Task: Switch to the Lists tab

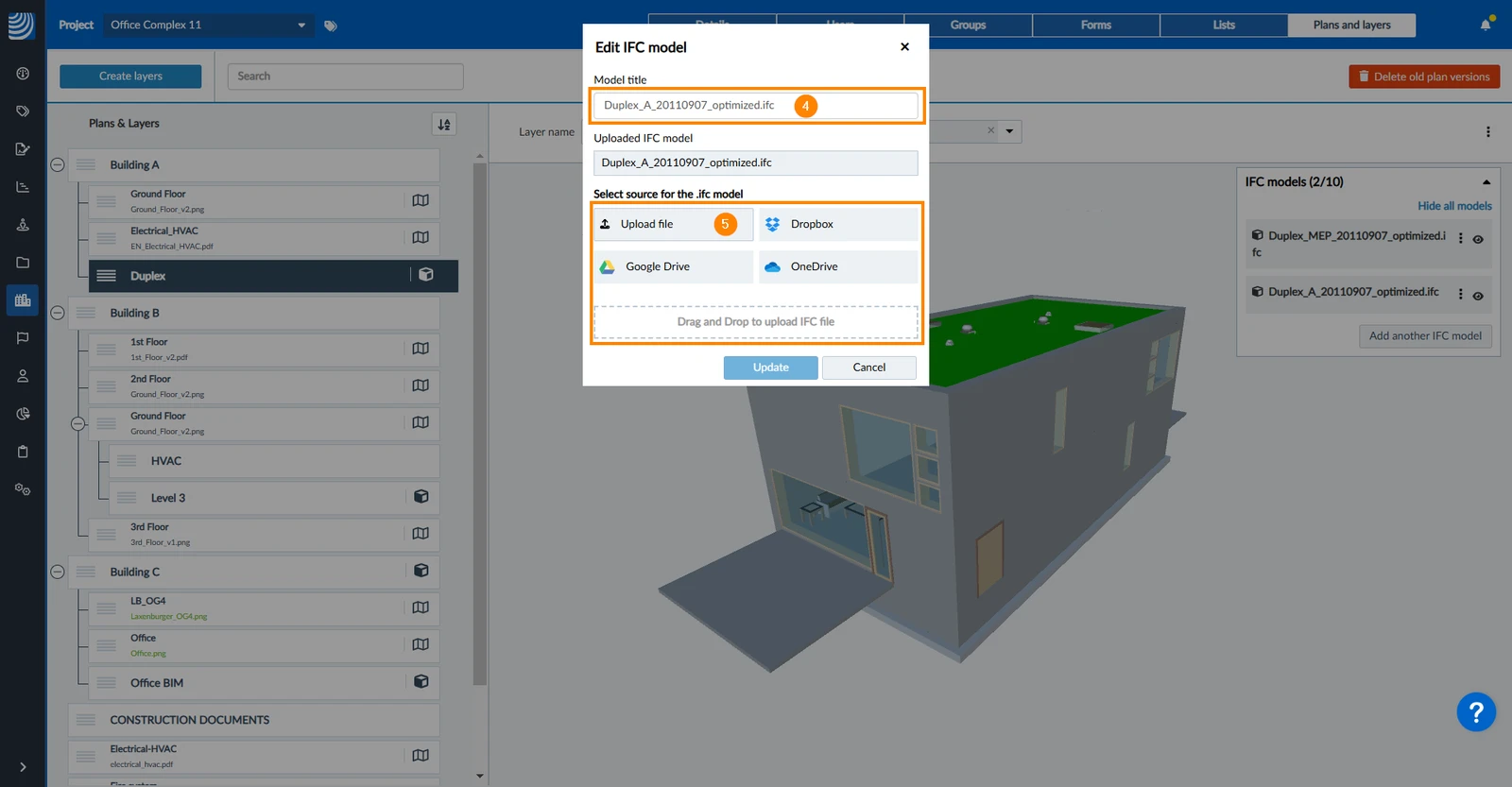Action: 1224,26
